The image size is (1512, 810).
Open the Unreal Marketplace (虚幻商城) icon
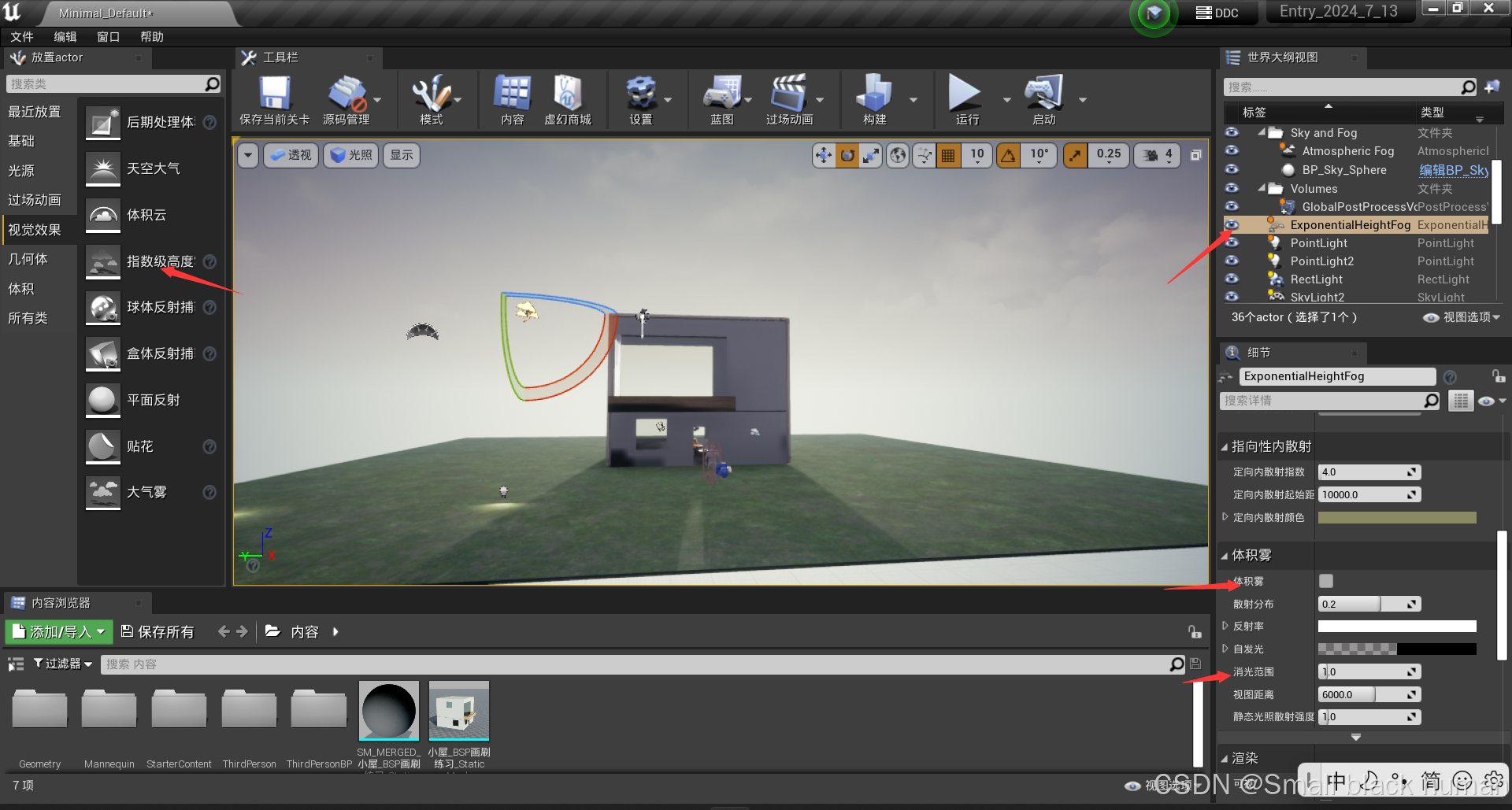point(567,94)
